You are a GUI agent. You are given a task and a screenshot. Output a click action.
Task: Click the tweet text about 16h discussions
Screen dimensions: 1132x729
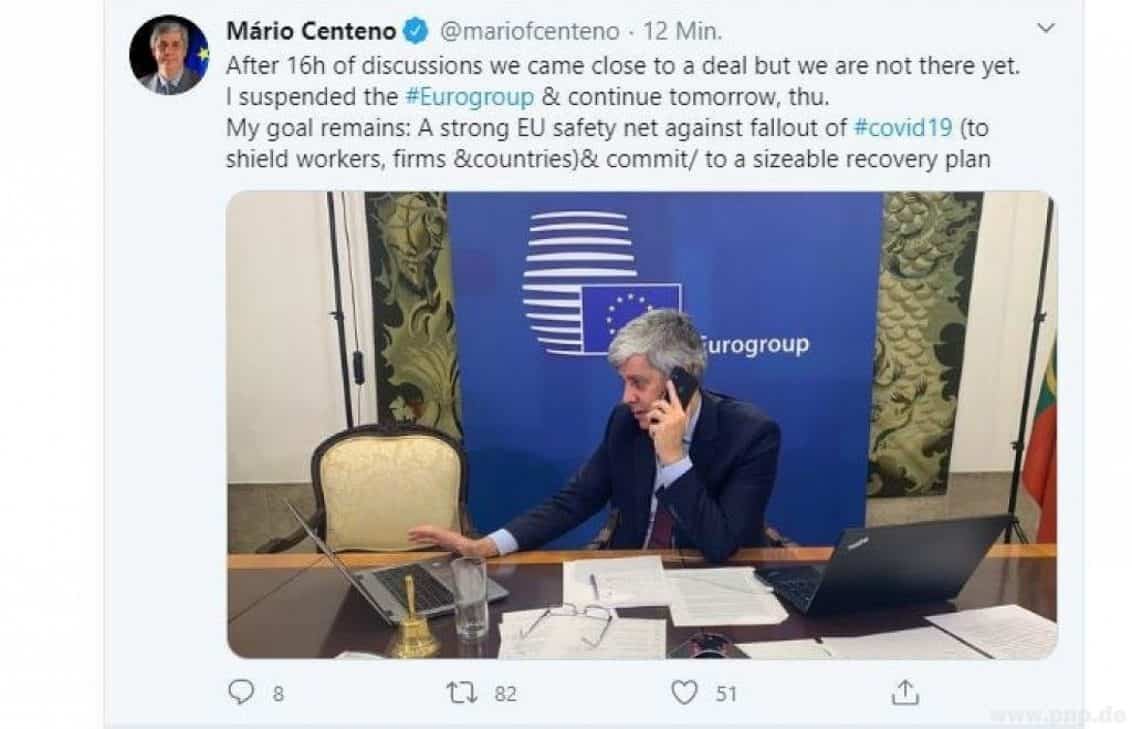coord(623,66)
